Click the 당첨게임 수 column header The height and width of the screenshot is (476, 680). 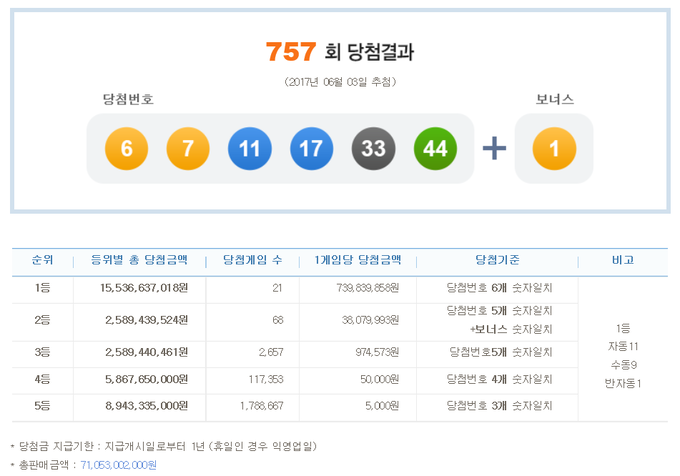[x=251, y=260]
